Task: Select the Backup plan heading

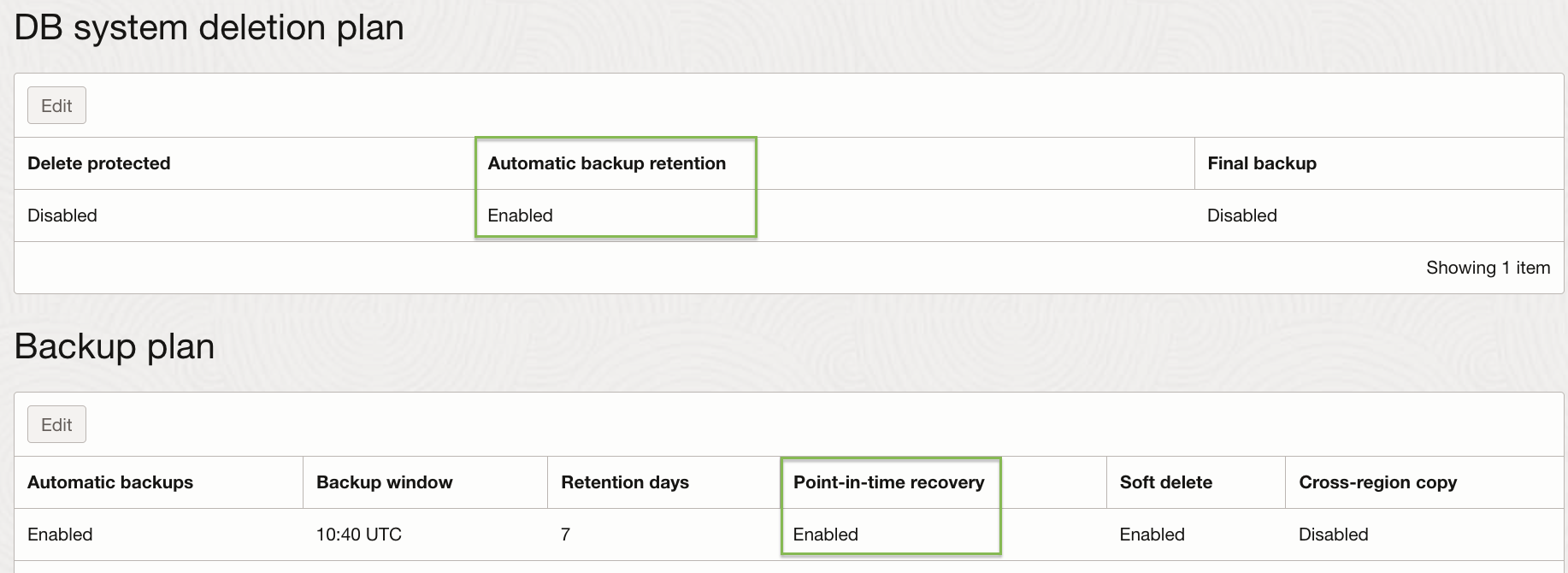Action: click(115, 347)
